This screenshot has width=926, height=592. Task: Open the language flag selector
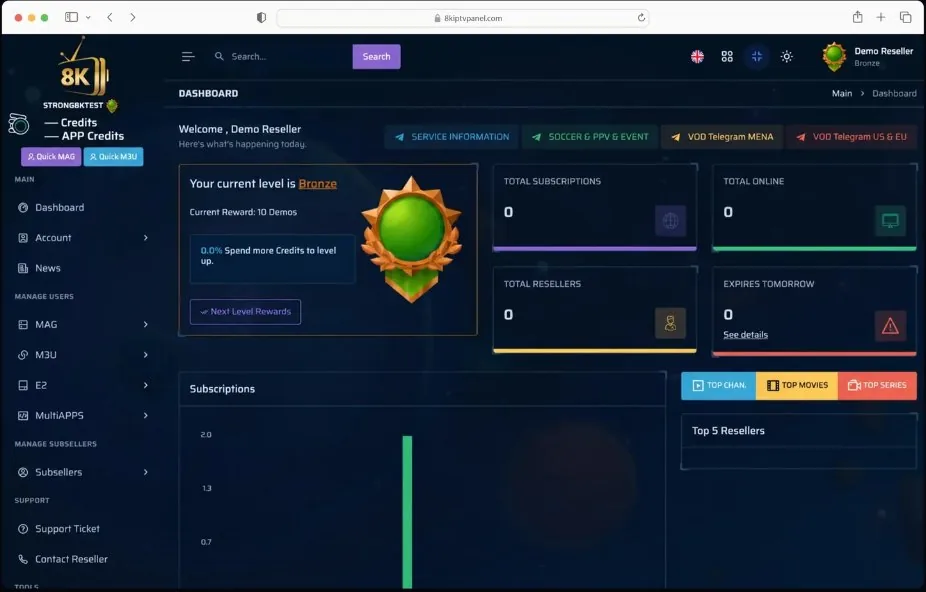pyautogui.click(x=697, y=57)
